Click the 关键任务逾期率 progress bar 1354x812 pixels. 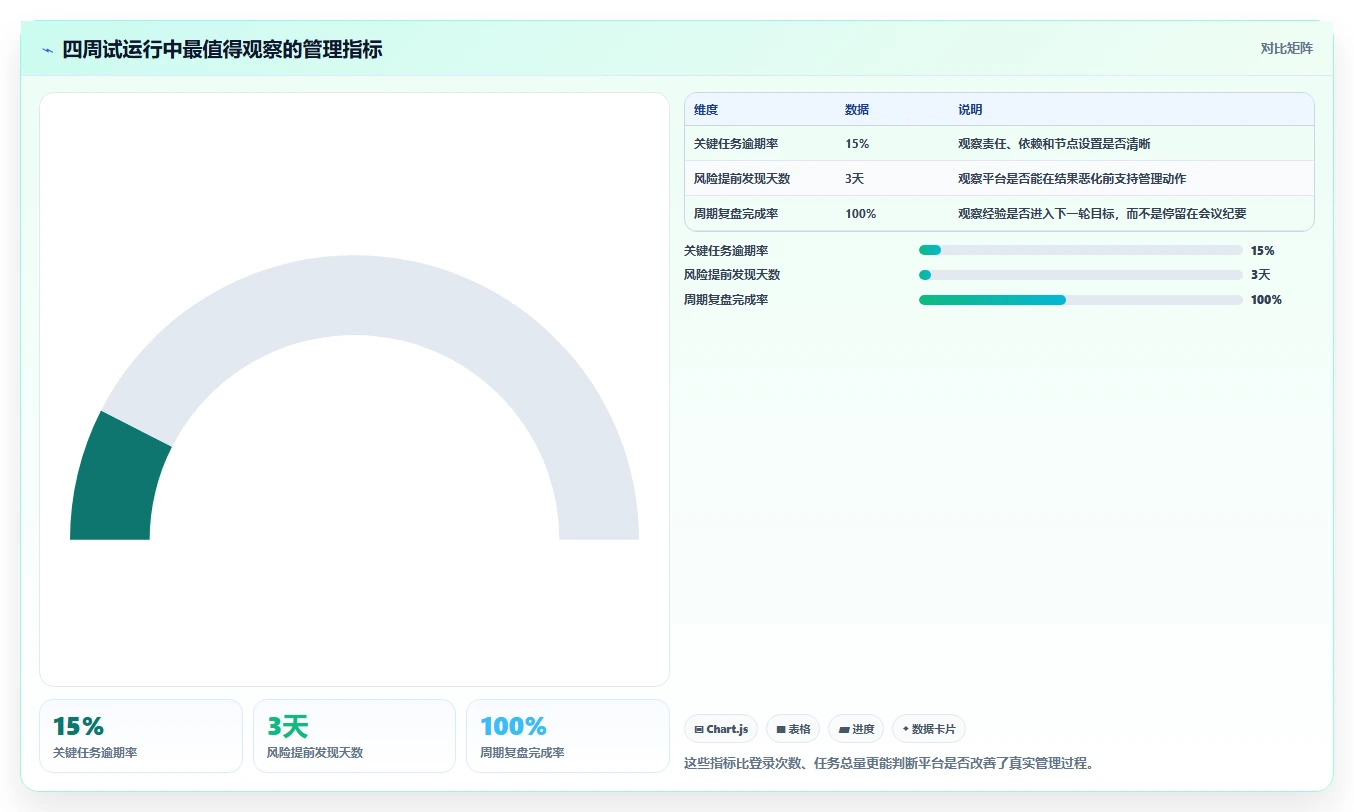coord(1081,250)
